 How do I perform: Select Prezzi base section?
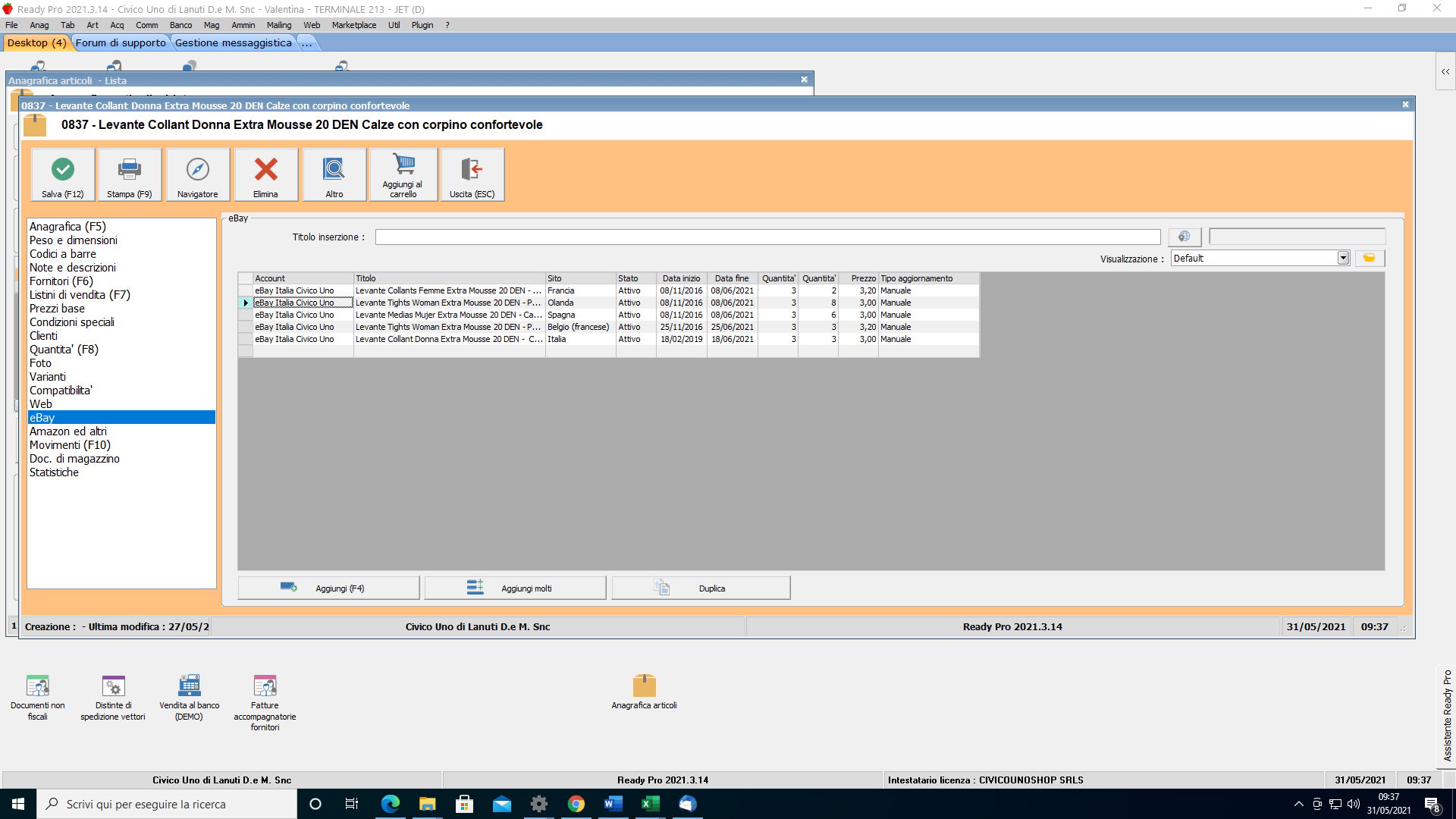click(121, 309)
